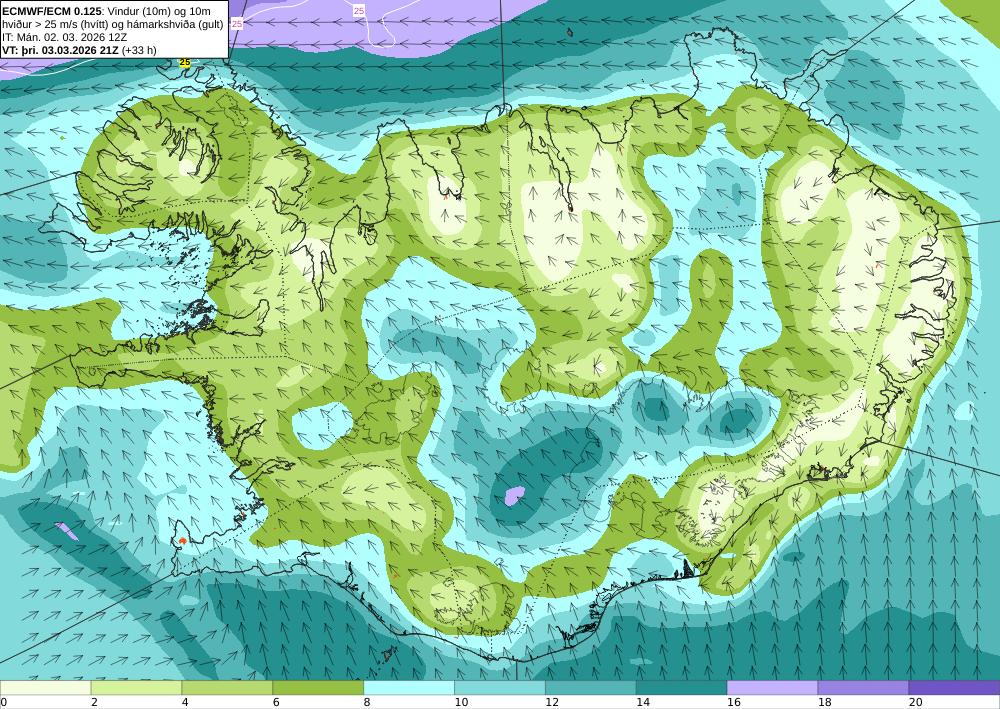Click the 14–16 m/s dark teal legend swatch

[681, 687]
